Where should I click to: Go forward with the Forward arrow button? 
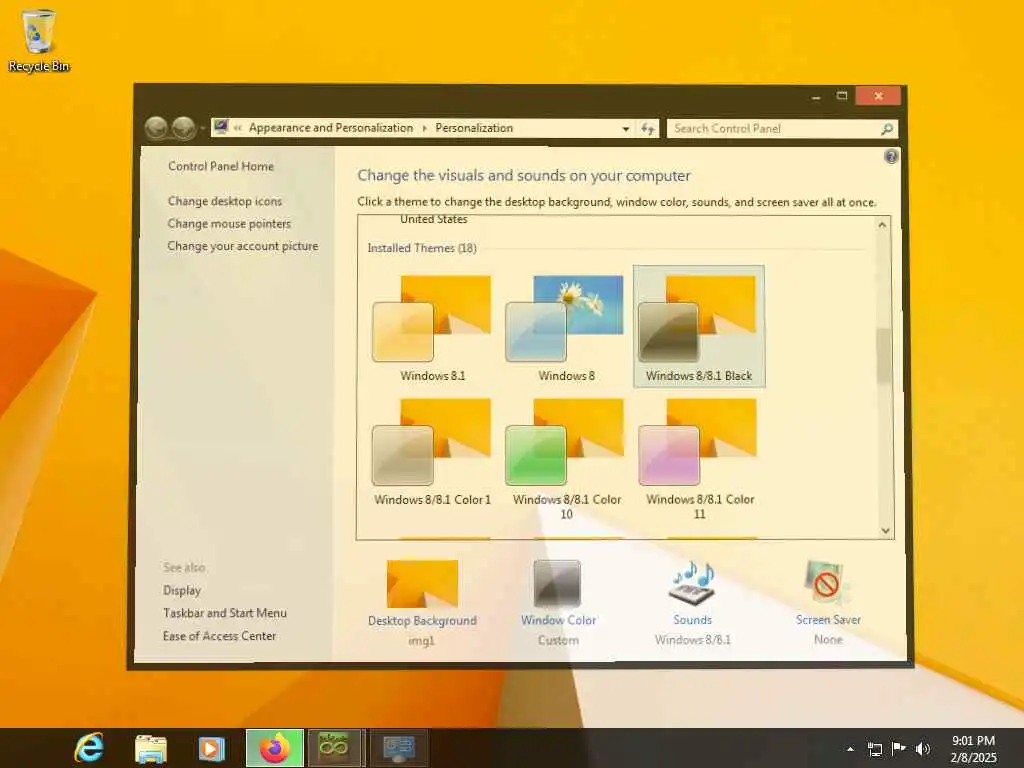point(184,128)
